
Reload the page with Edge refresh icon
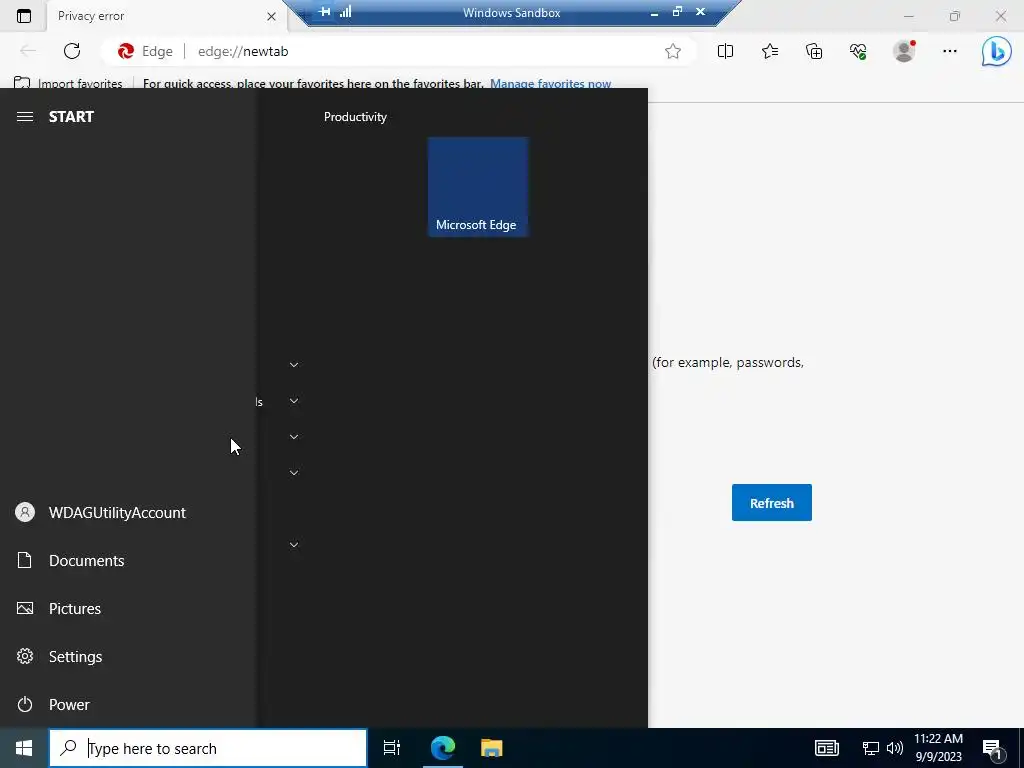click(x=72, y=51)
